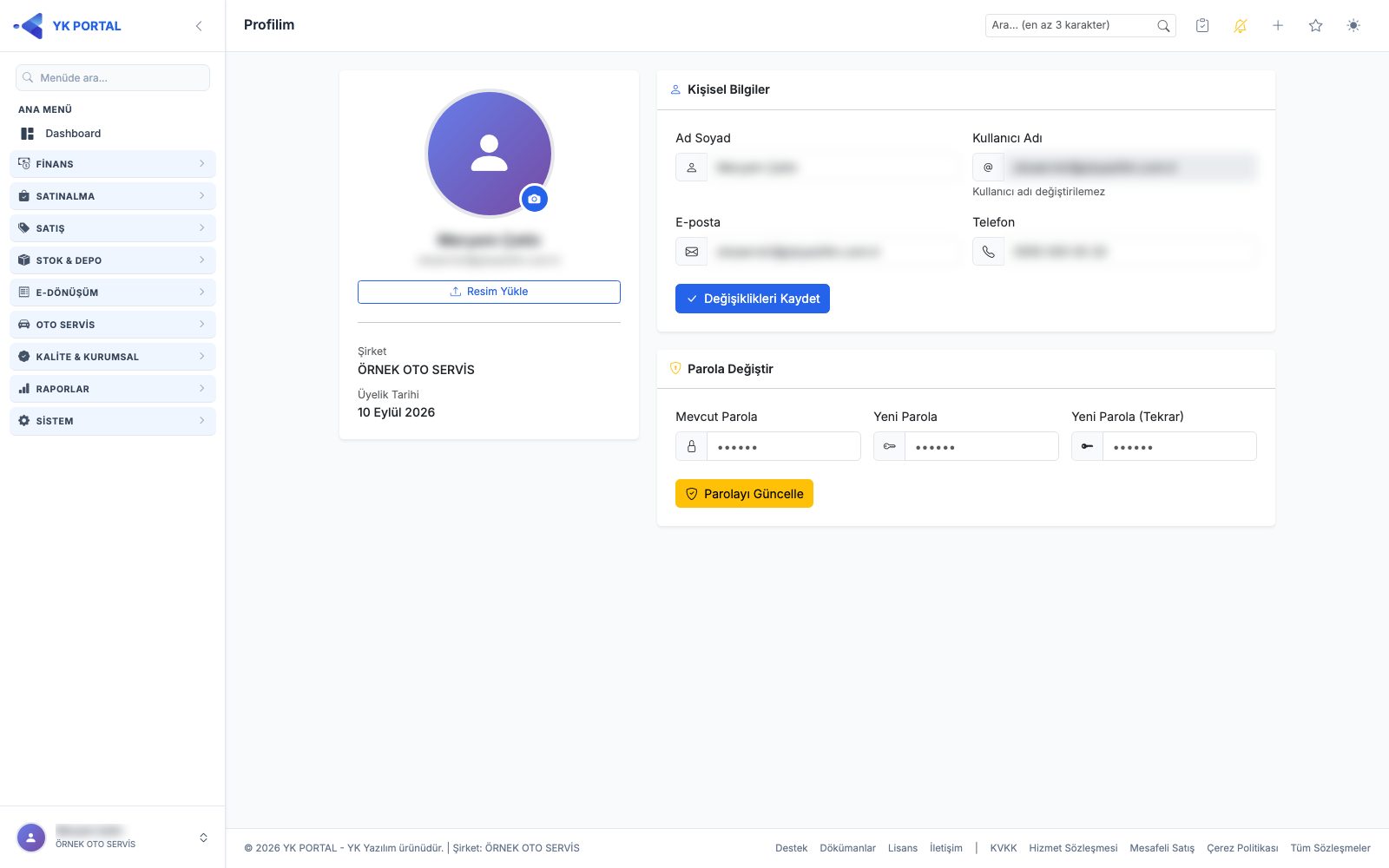Click the Yeni Parola password field
Viewport: 1389px width, 868px height.
tap(981, 446)
